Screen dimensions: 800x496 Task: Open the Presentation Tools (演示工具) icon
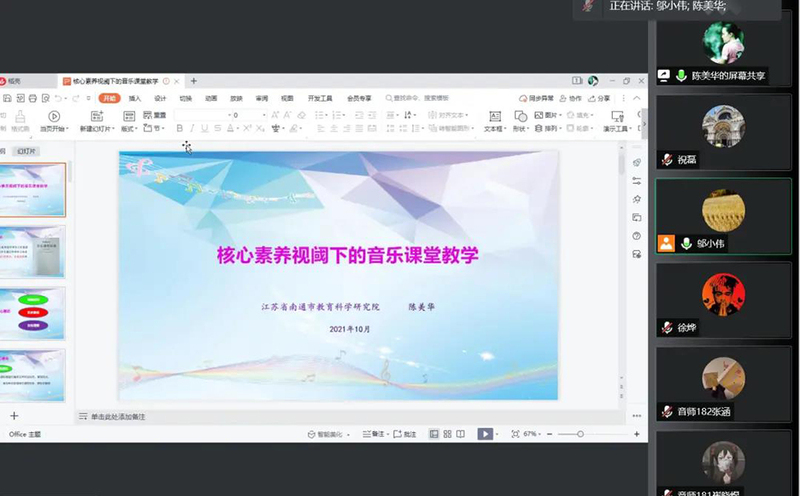pyautogui.click(x=617, y=116)
